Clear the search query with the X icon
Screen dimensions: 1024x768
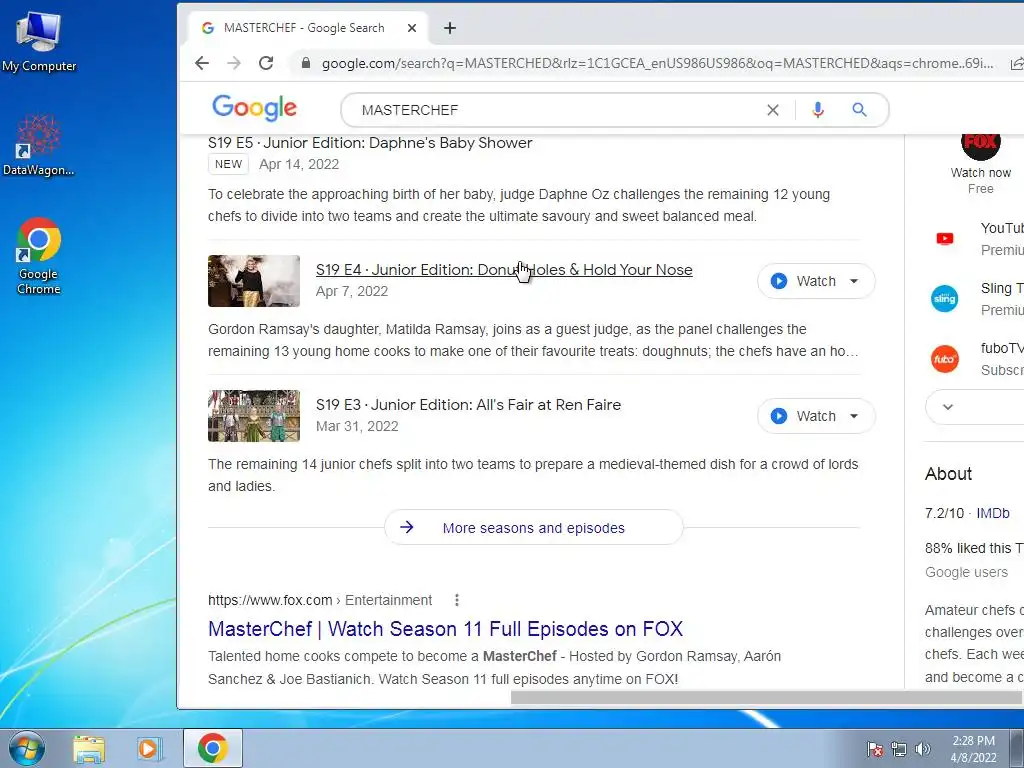tap(773, 110)
